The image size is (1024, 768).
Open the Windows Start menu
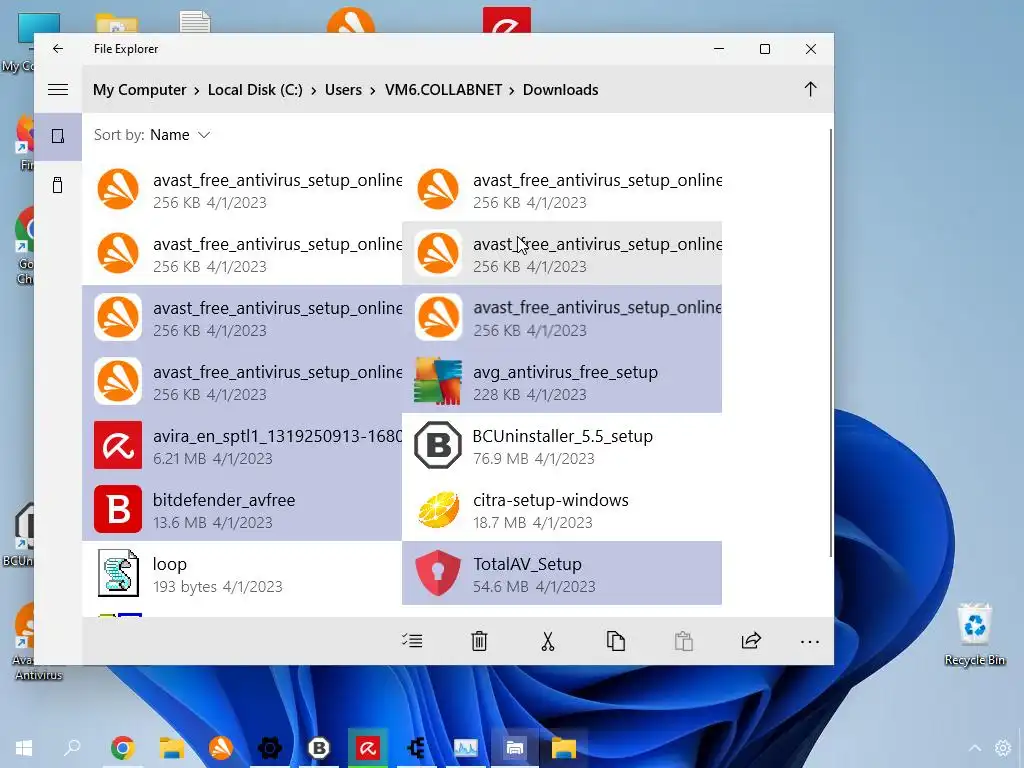[x=24, y=748]
